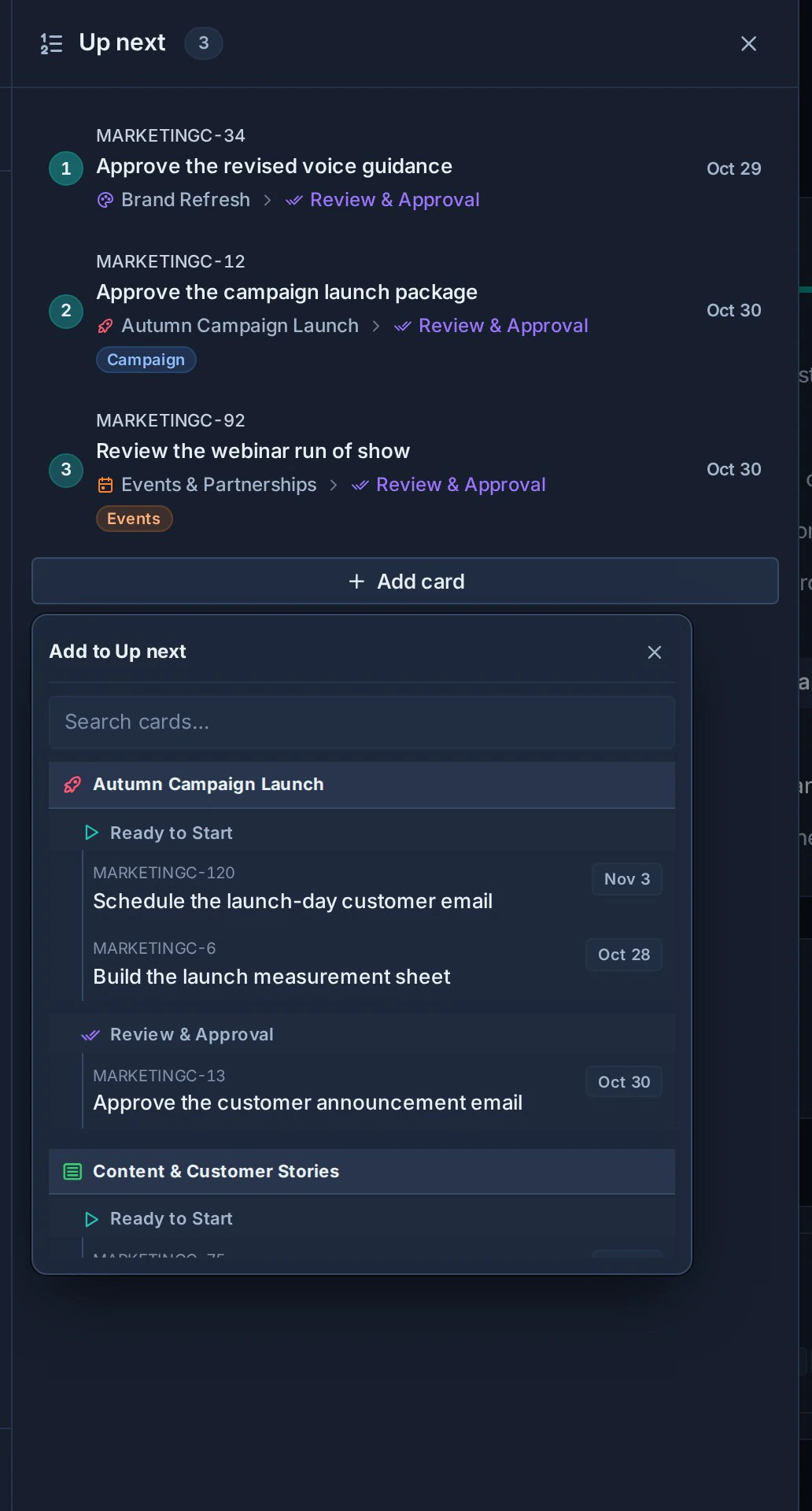Click the Content & Customer Stories document icon
812x1511 pixels.
72,1172
